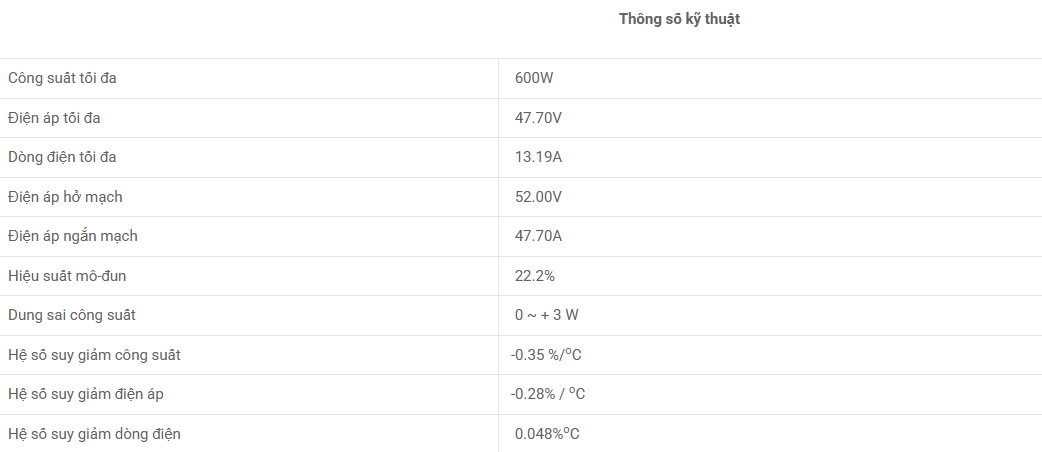Select the 47.70V value
1042x452 pixels.
pos(538,118)
